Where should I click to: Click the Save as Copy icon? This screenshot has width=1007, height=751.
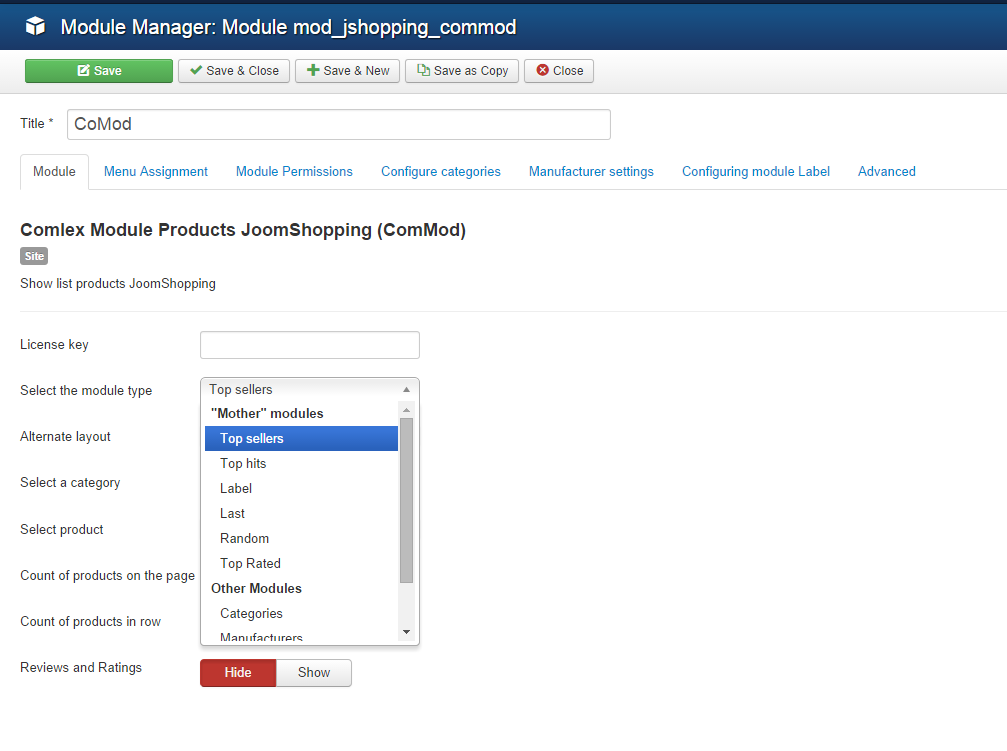(x=423, y=71)
